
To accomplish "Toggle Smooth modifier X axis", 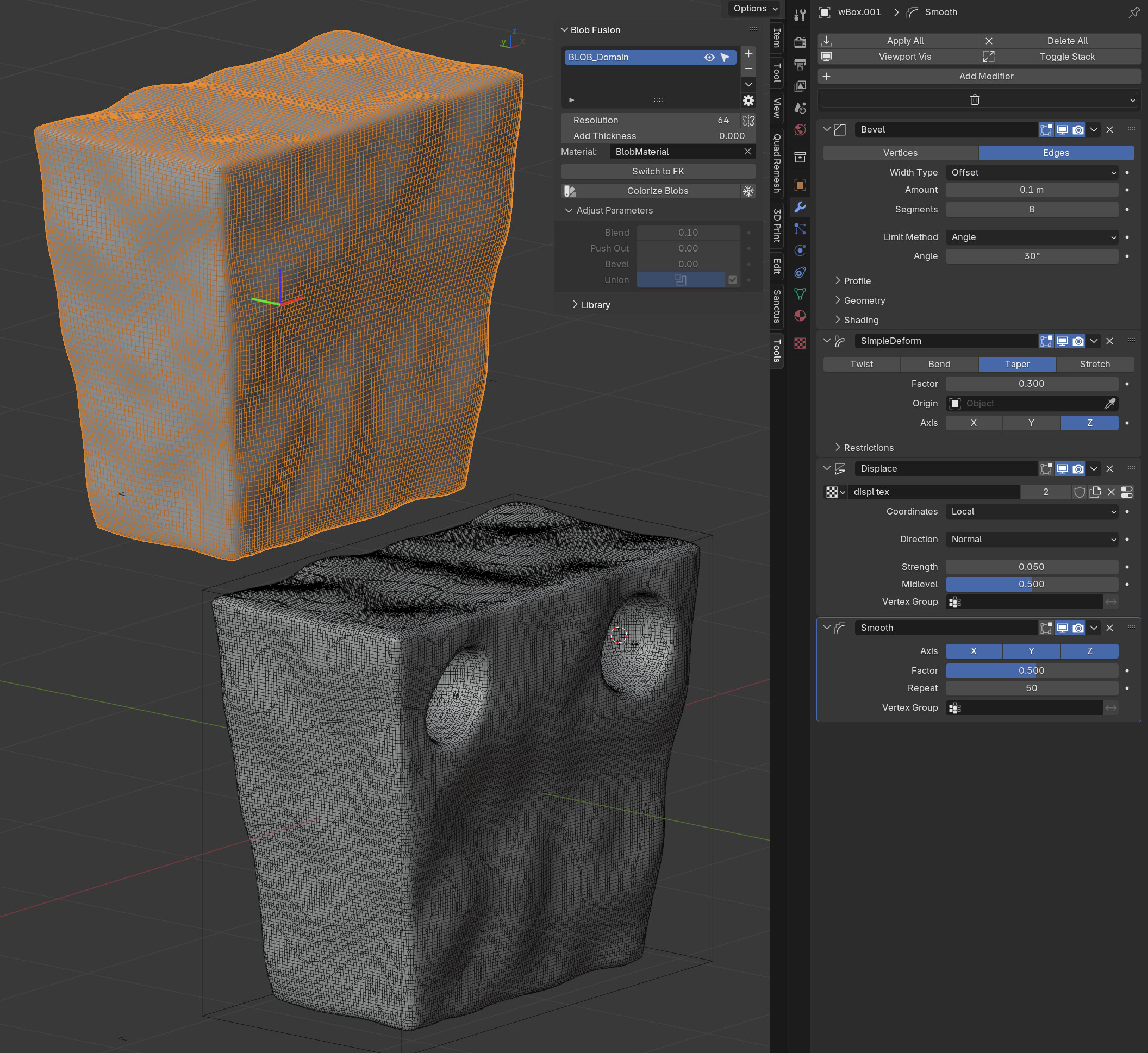I will 974,651.
